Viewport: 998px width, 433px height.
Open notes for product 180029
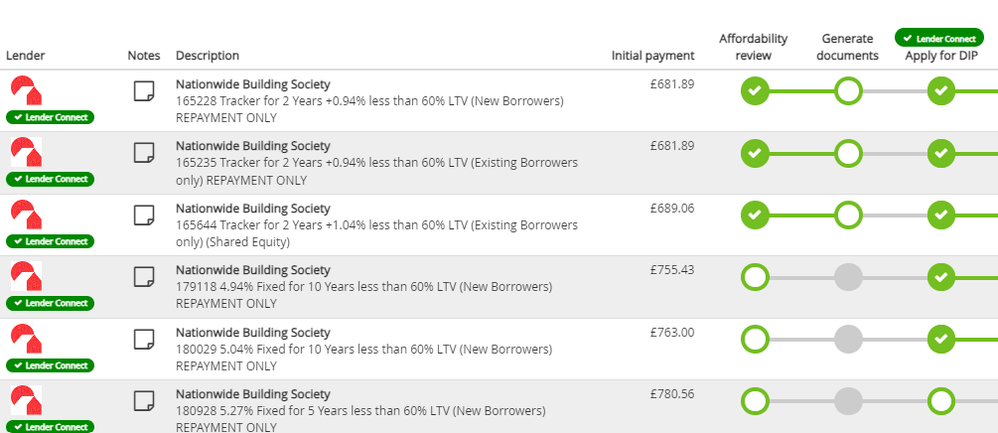pyautogui.click(x=144, y=340)
